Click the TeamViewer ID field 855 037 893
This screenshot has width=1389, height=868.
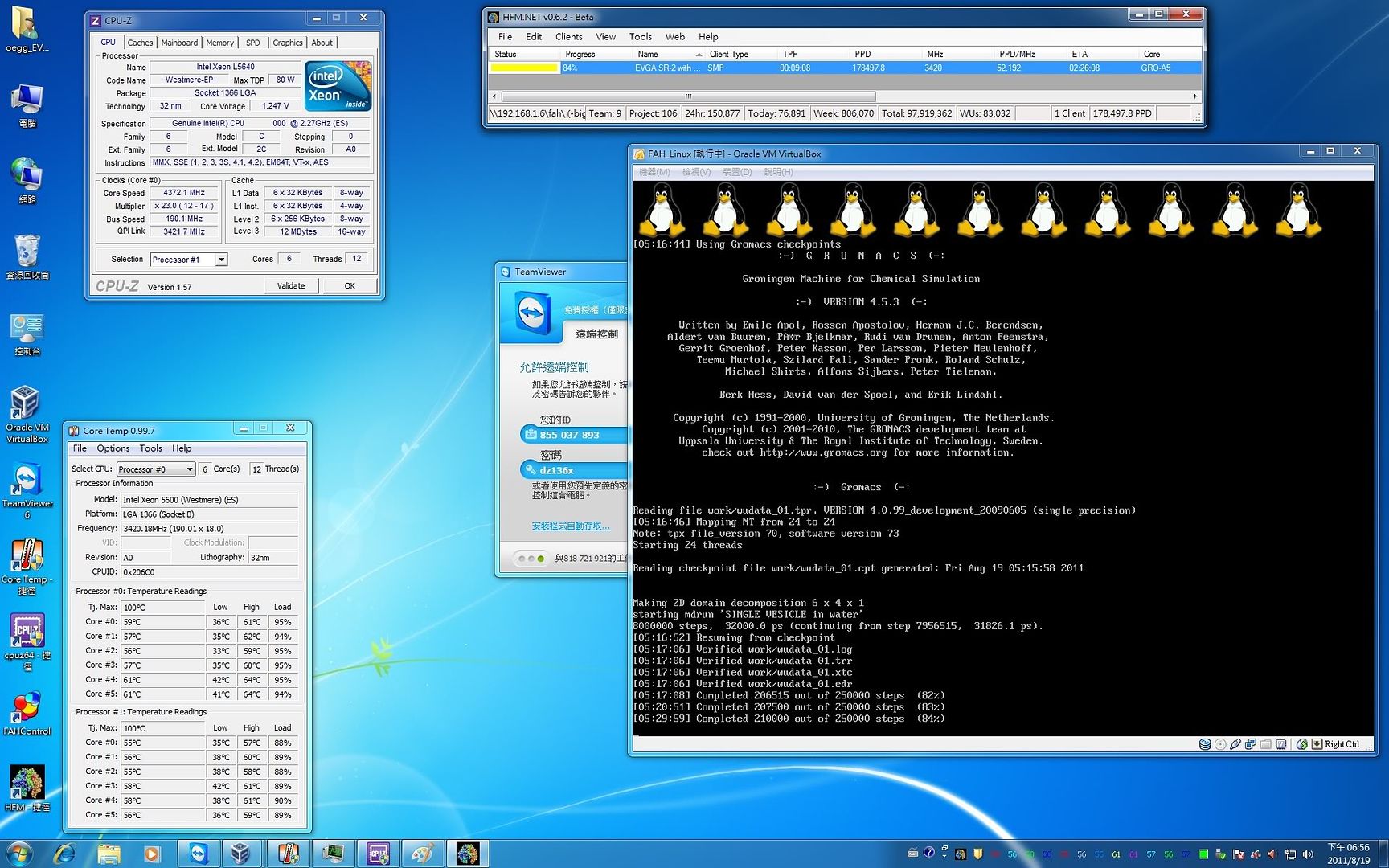(573, 435)
